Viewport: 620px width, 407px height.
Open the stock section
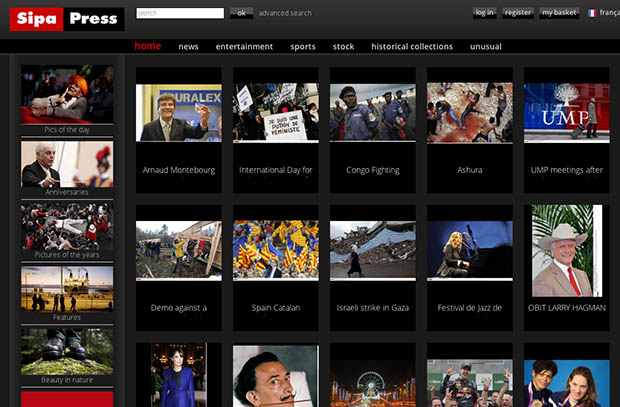click(343, 47)
